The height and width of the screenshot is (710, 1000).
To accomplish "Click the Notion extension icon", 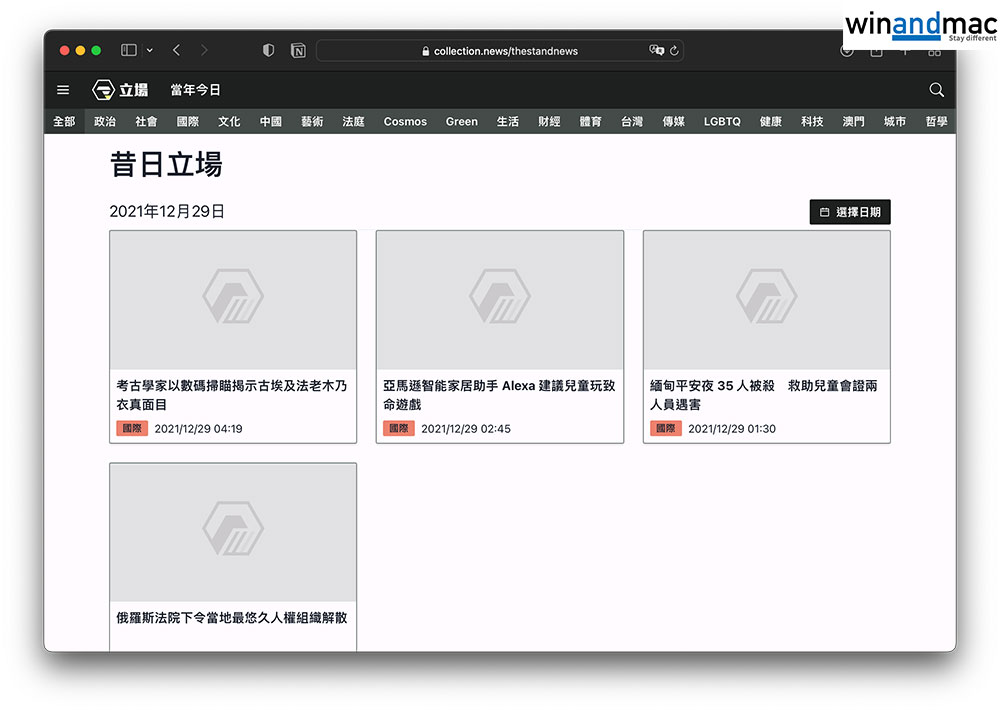I will [298, 50].
